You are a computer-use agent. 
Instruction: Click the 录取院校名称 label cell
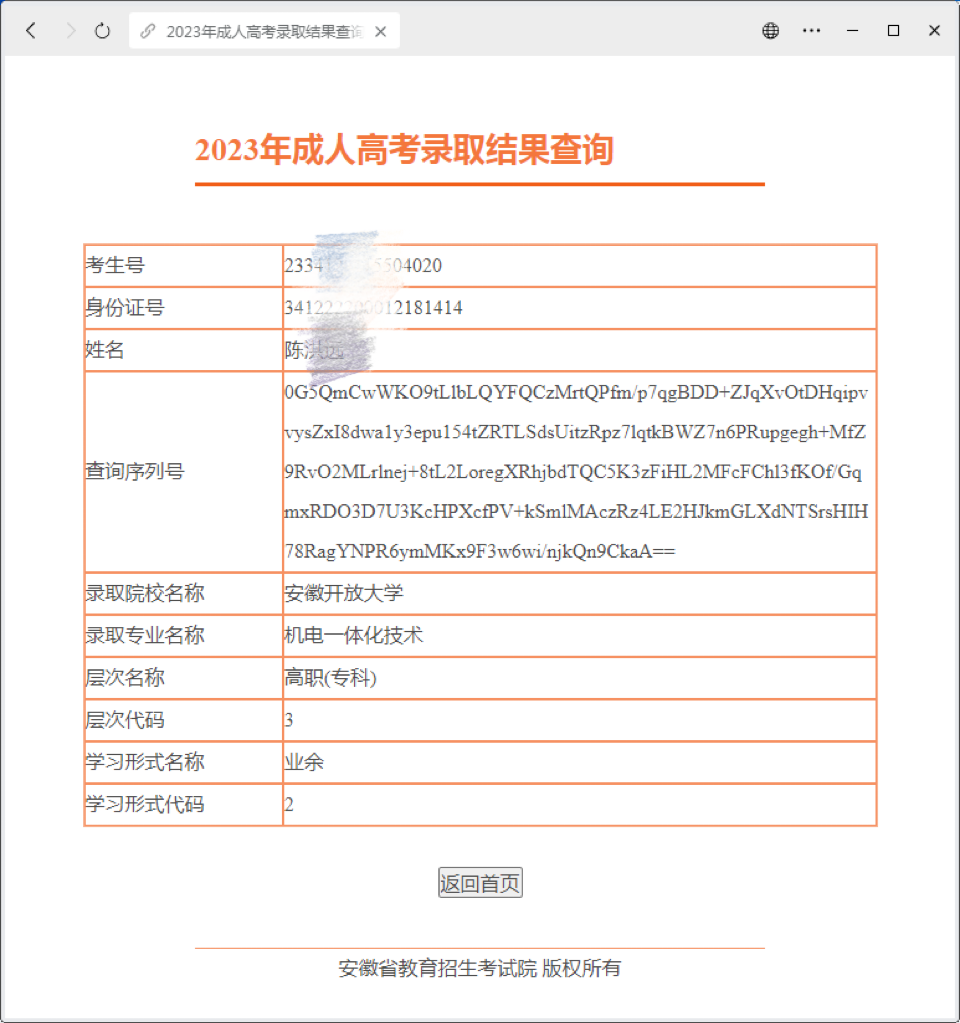(183, 593)
